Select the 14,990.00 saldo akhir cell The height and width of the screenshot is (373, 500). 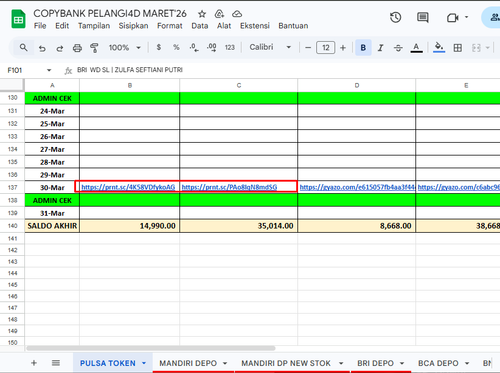coord(130,226)
